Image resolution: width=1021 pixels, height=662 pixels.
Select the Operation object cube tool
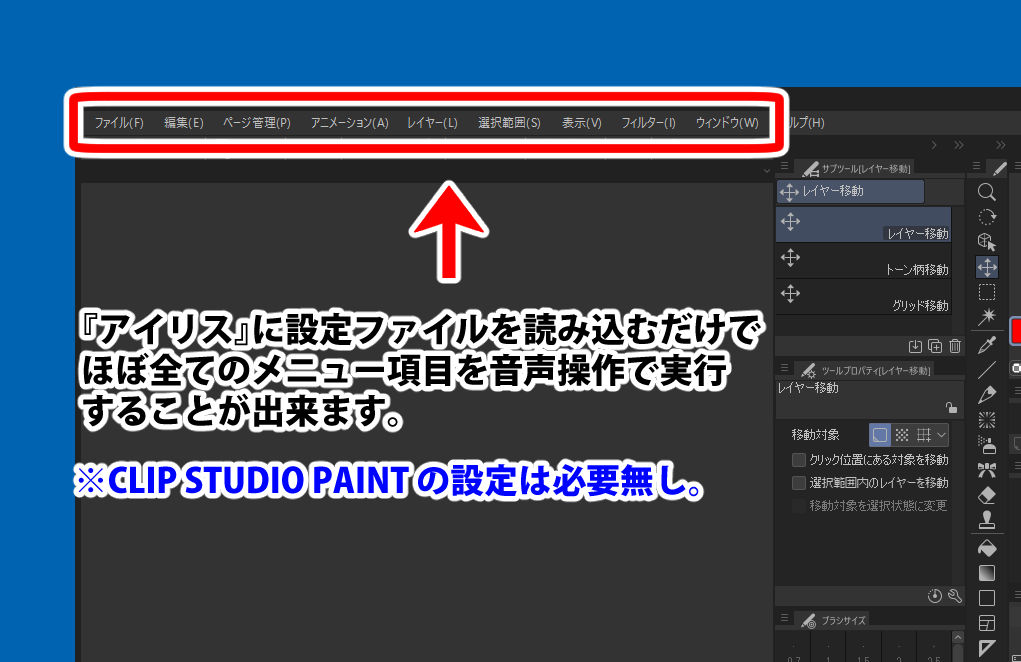[x=986, y=241]
